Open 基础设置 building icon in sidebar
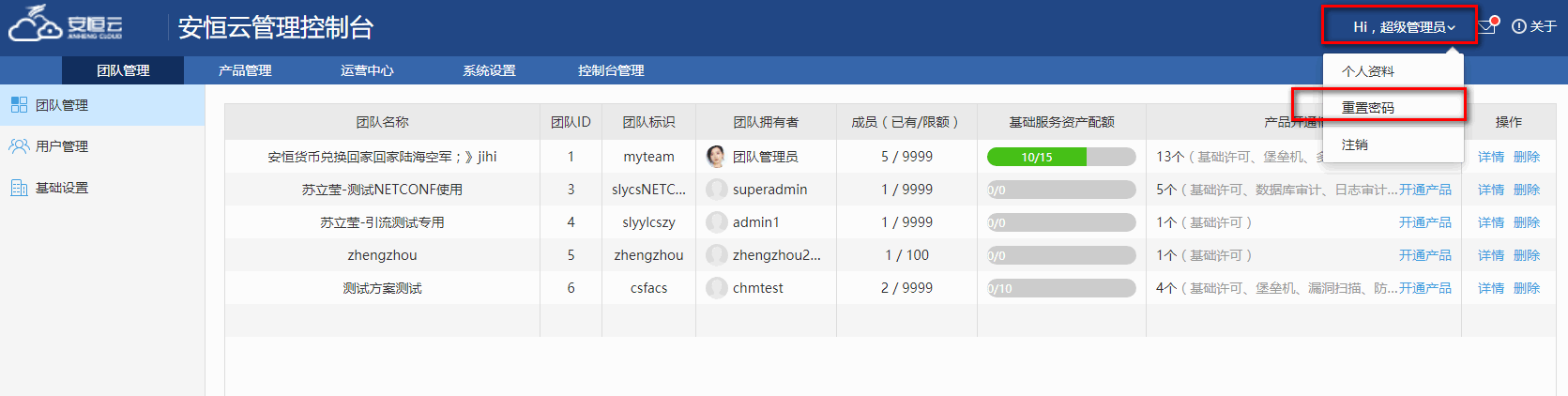This screenshot has width=1568, height=396. pos(19,188)
